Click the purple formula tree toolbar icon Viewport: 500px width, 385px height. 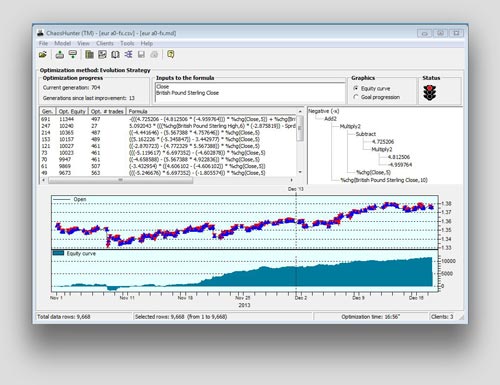pyautogui.click(x=128, y=54)
